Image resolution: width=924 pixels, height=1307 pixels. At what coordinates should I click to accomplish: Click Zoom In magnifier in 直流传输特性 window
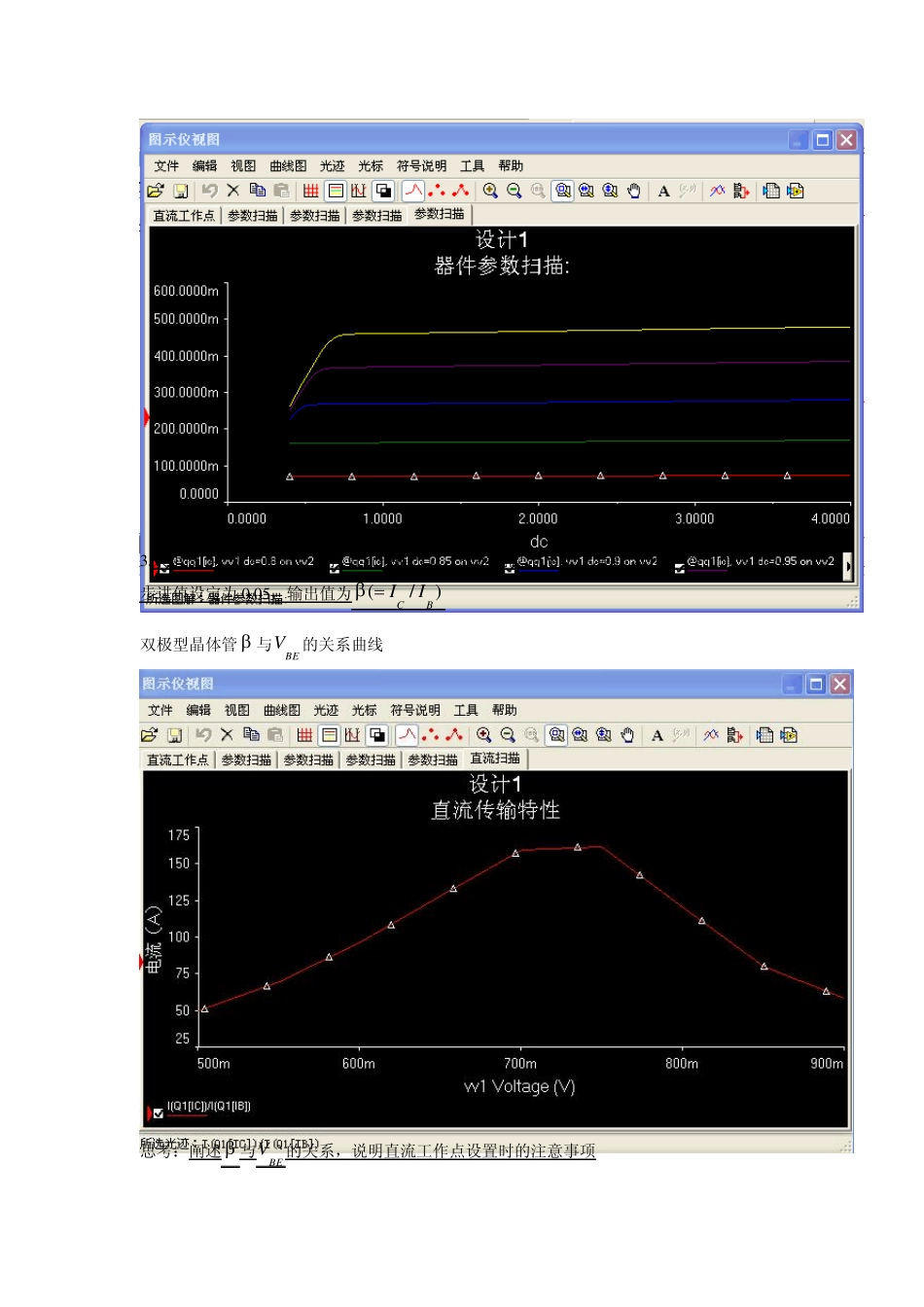pyautogui.click(x=484, y=735)
